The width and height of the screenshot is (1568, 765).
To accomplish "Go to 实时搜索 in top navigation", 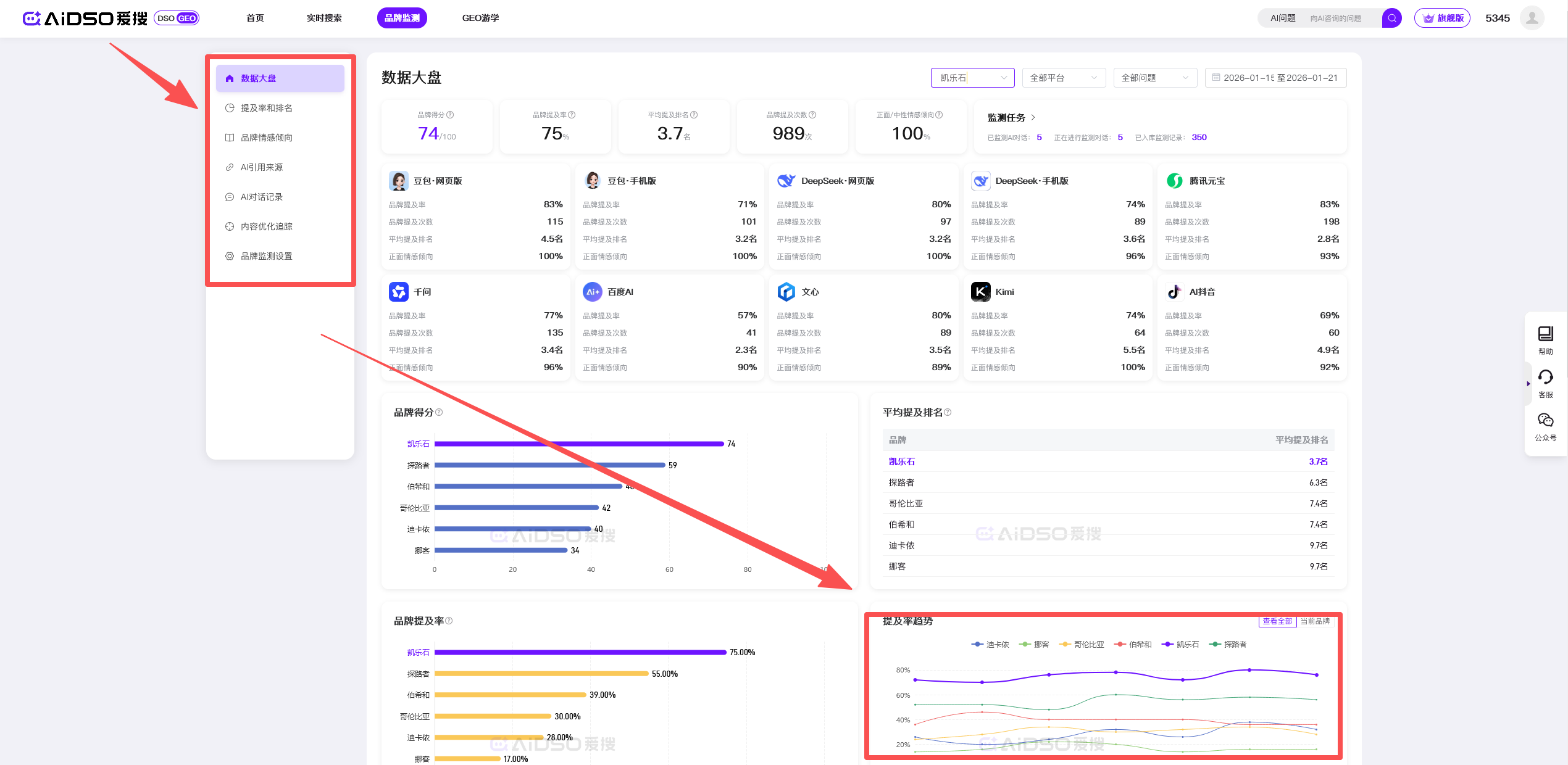I will [x=324, y=18].
